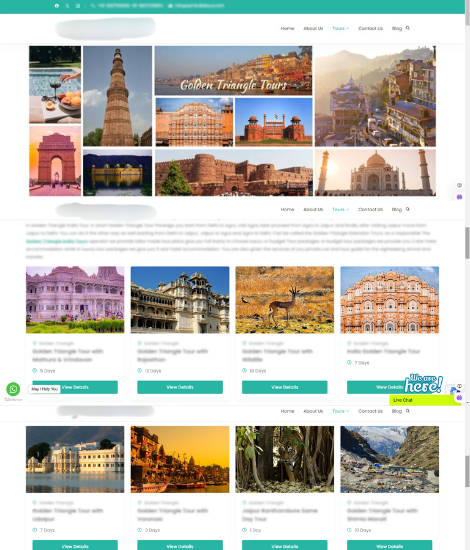Expand the Tours dropdown in top header
The width and height of the screenshot is (470, 550).
[x=341, y=28]
